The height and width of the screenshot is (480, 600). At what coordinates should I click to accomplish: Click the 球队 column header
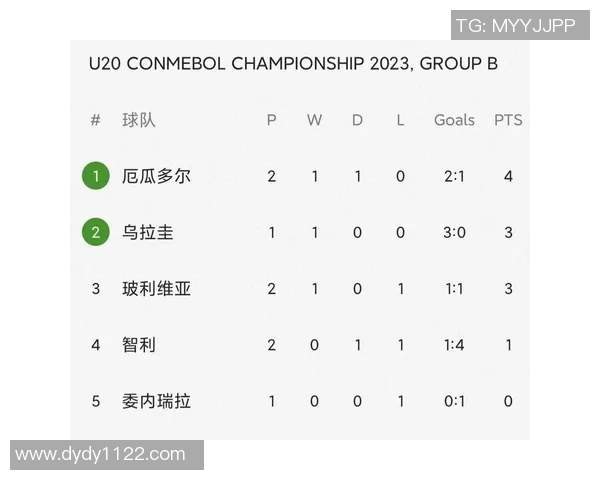pos(139,120)
